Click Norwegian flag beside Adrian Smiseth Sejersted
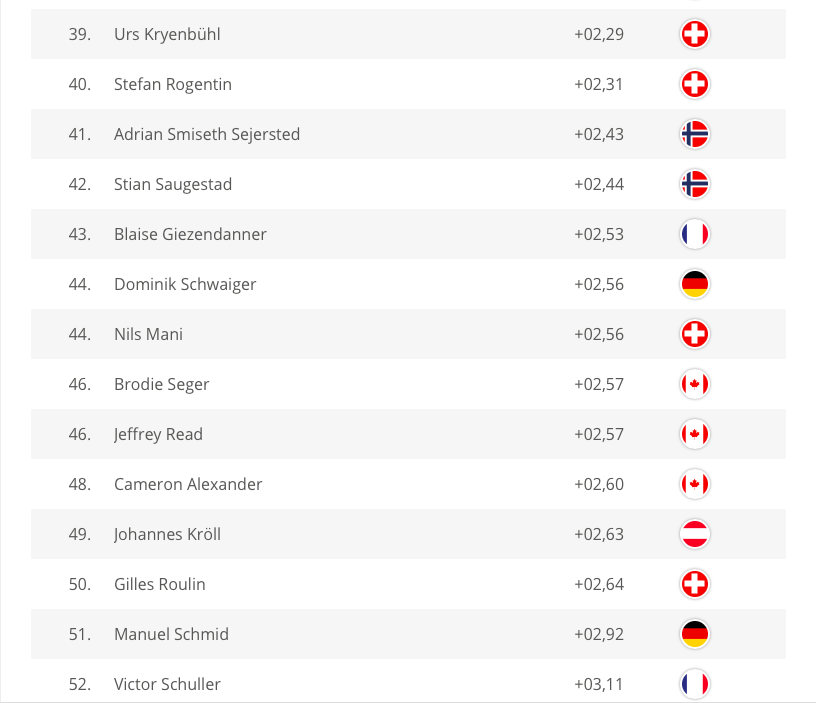Screen dimensions: 816x703 coord(694,134)
